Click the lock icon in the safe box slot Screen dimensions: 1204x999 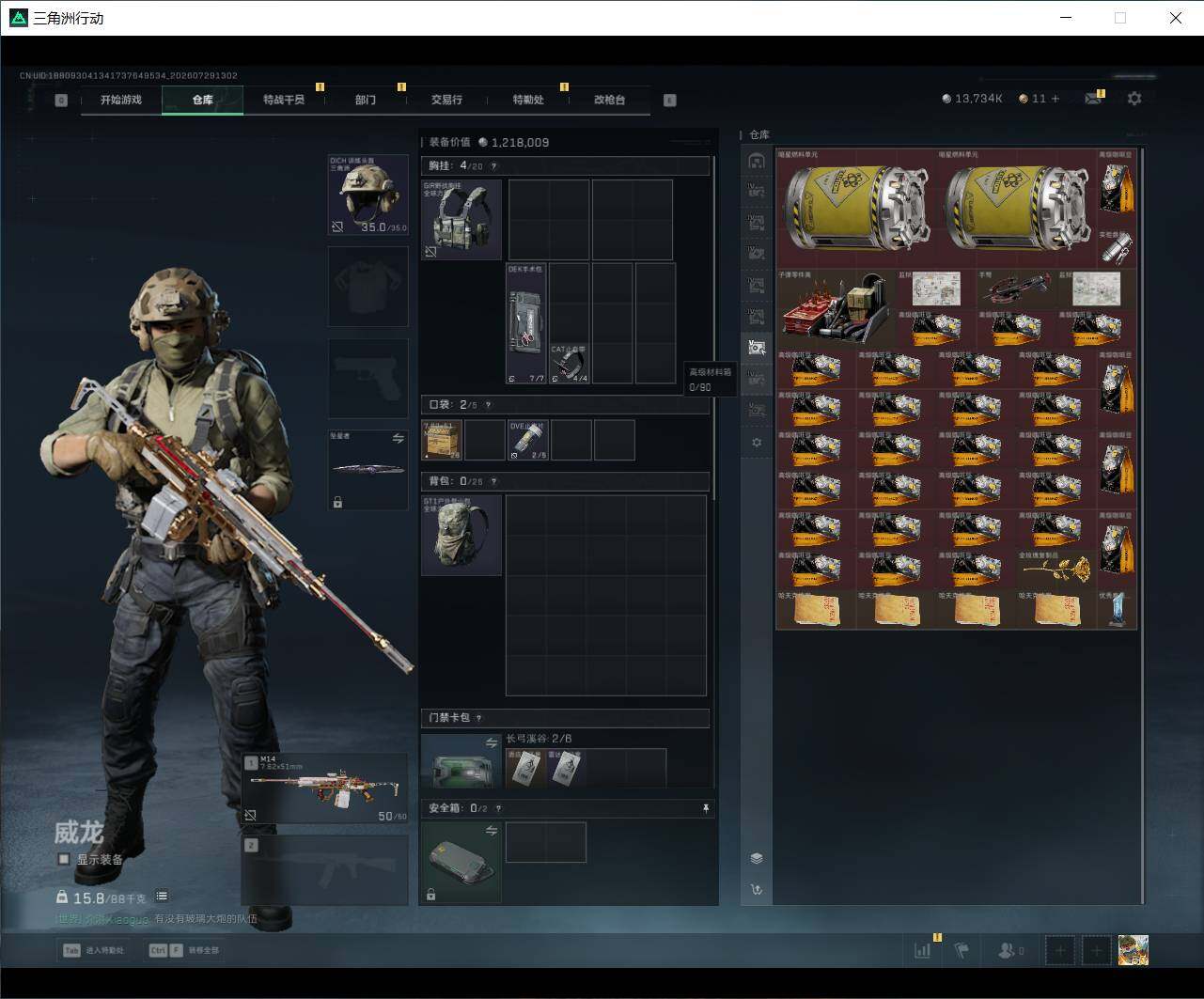point(430,895)
